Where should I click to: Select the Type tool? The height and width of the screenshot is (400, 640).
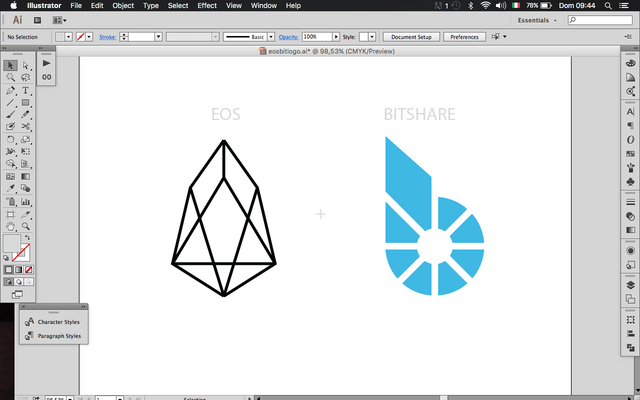[x=26, y=91]
